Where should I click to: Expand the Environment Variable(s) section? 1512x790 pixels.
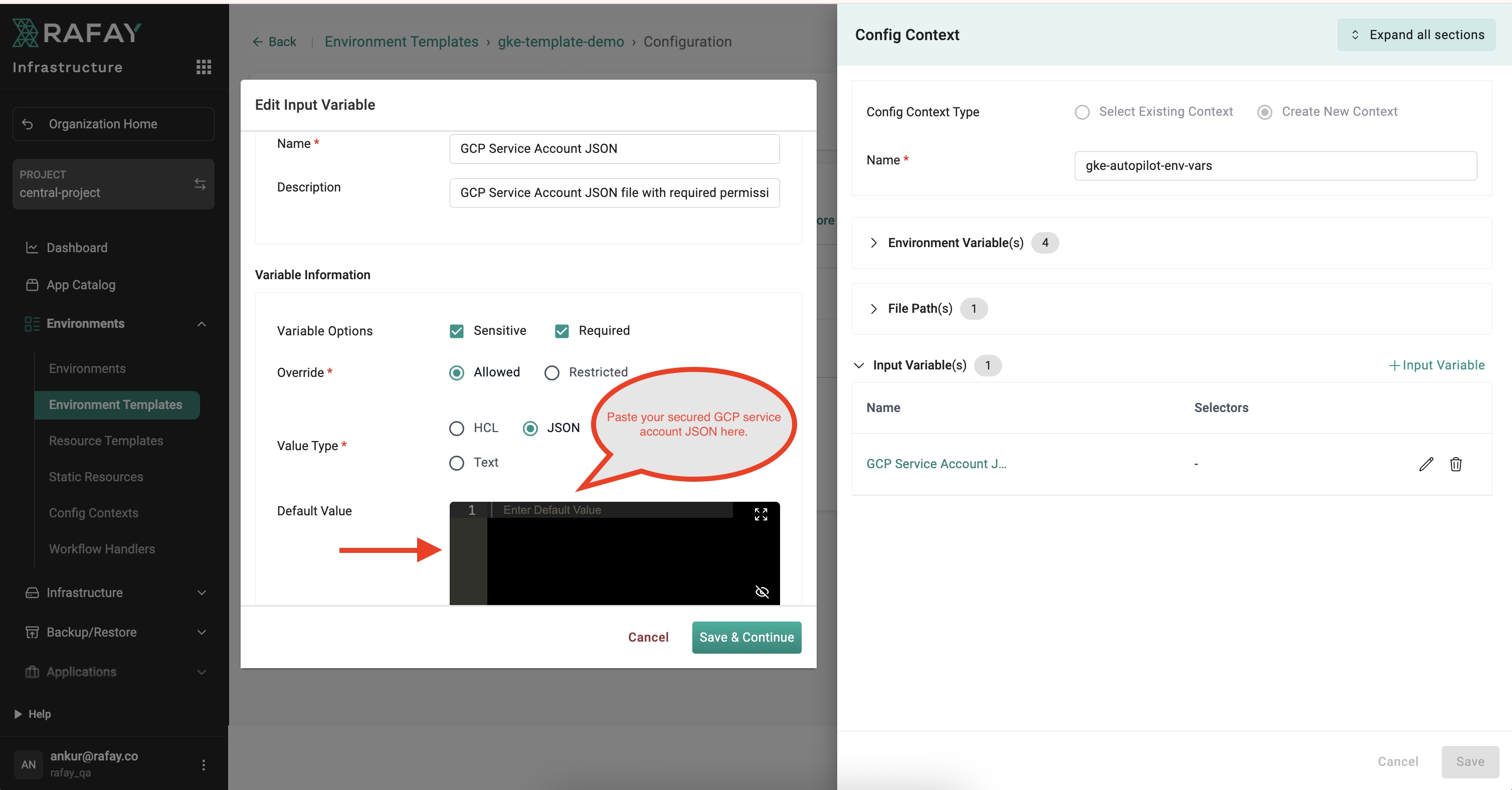[873, 243]
